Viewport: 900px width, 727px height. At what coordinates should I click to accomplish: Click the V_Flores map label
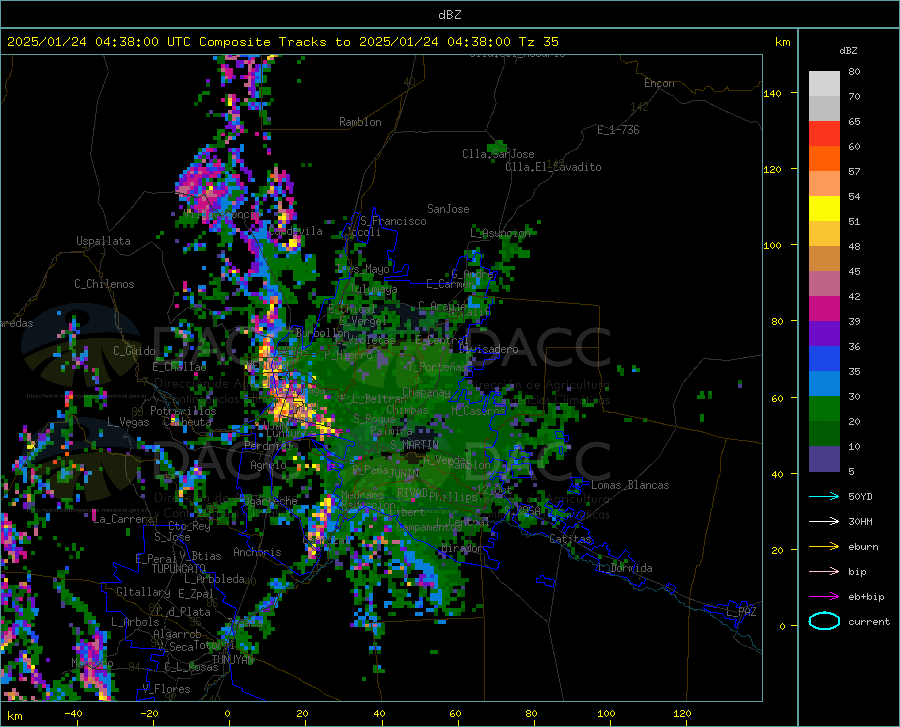coord(166,689)
